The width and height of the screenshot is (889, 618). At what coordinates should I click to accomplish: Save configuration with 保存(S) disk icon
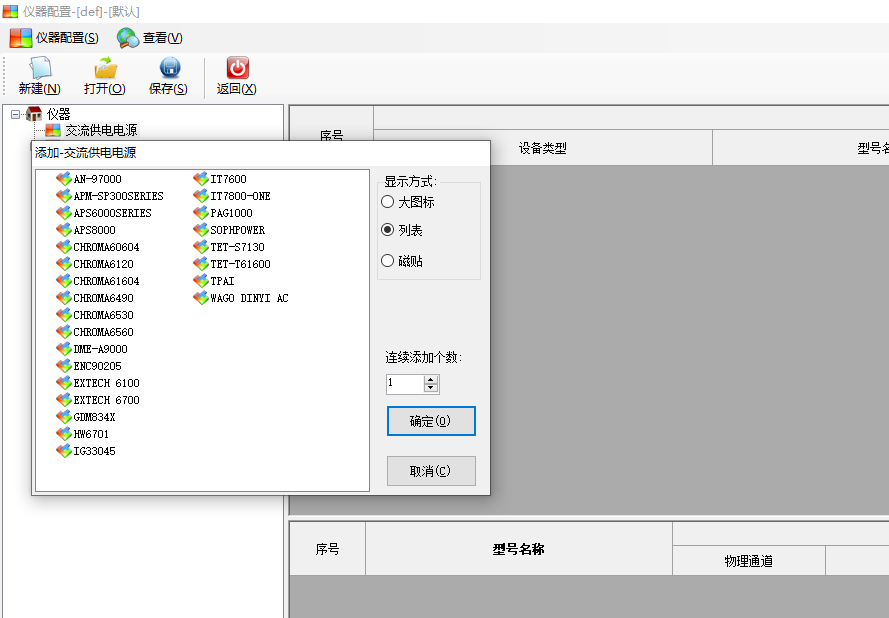170,68
